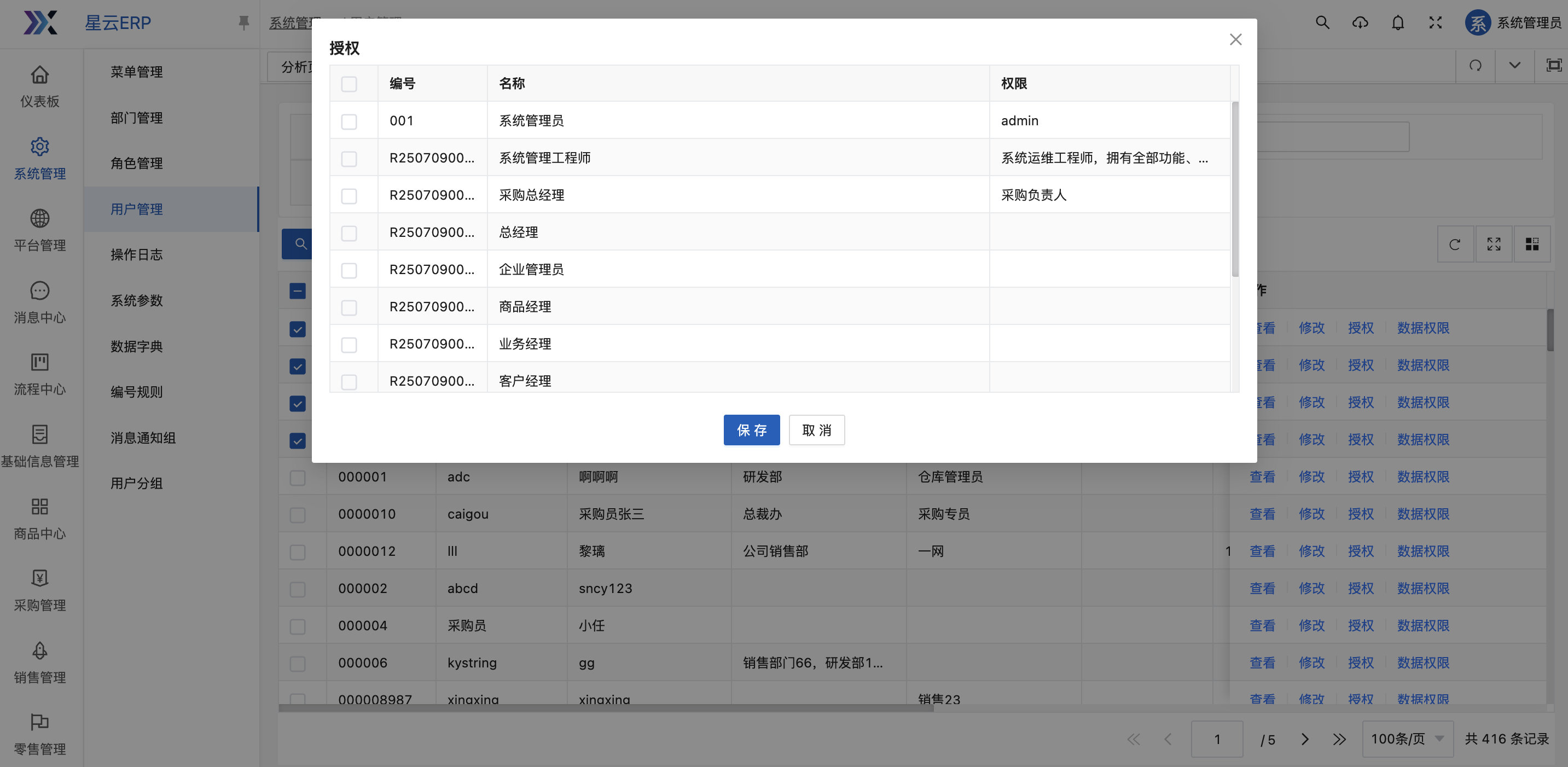Check the 系统管理员 role checkbox
The width and height of the screenshot is (1568, 767).
pos(349,122)
